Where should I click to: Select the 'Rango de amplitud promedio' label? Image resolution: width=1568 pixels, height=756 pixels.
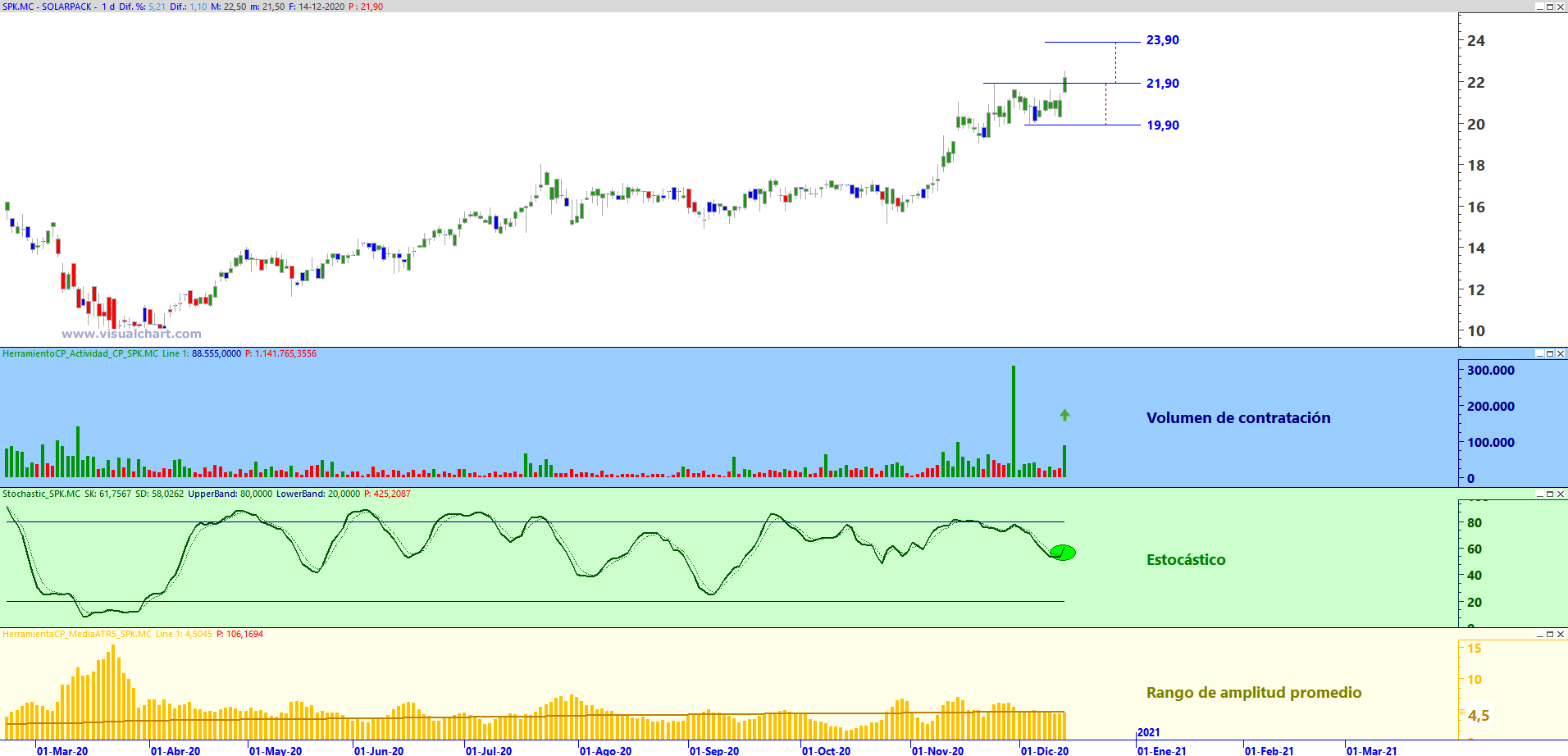pyautogui.click(x=1254, y=693)
